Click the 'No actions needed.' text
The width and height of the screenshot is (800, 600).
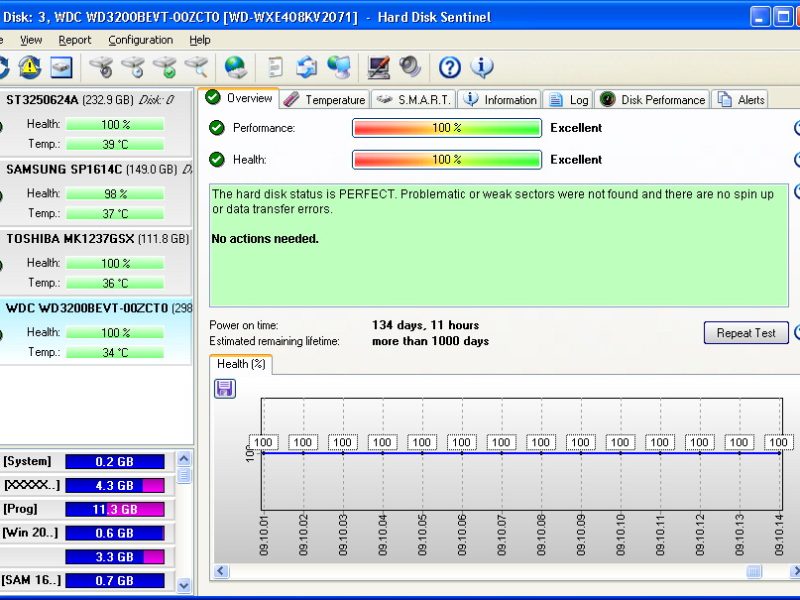265,239
